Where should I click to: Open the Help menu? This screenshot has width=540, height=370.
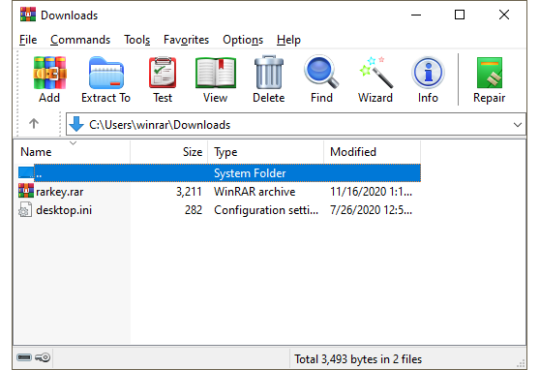click(289, 40)
